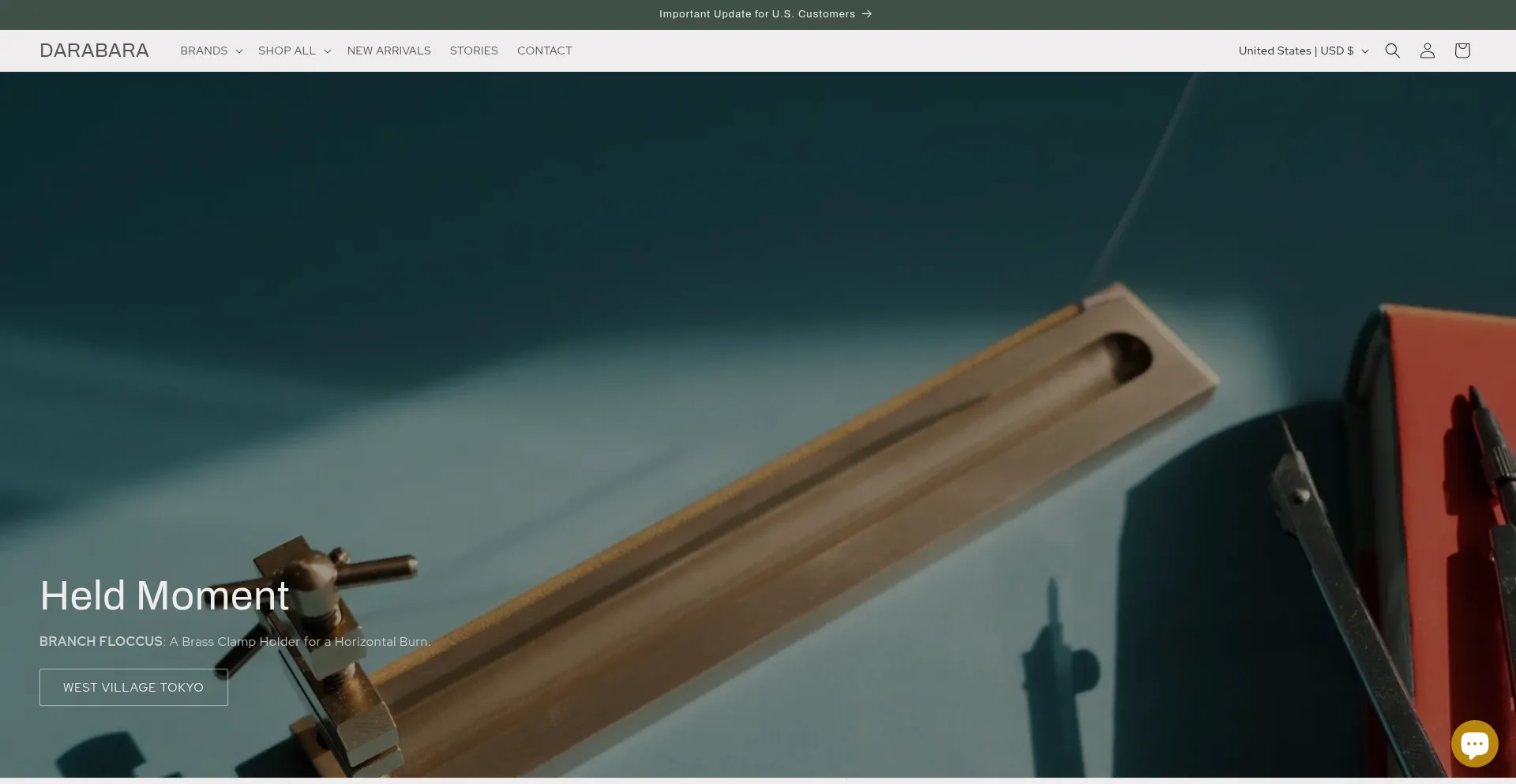Click the chevron next to BRANDS
This screenshot has height=784, width=1516.
[x=239, y=51]
